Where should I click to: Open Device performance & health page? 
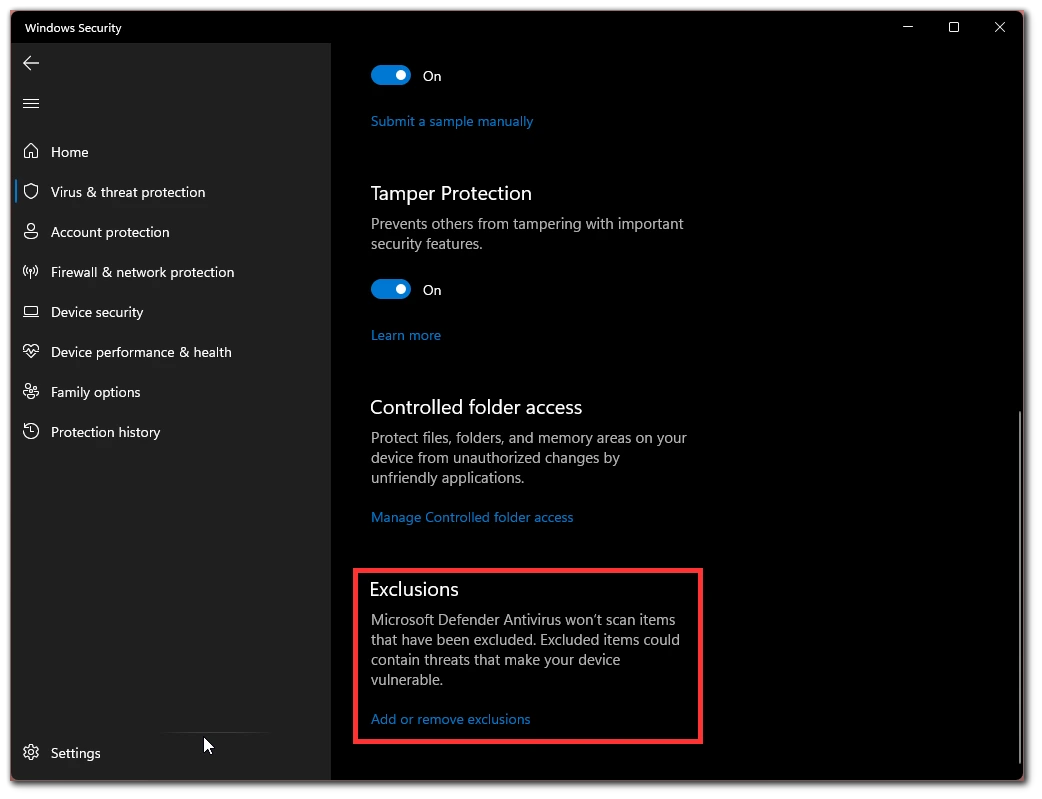point(142,352)
